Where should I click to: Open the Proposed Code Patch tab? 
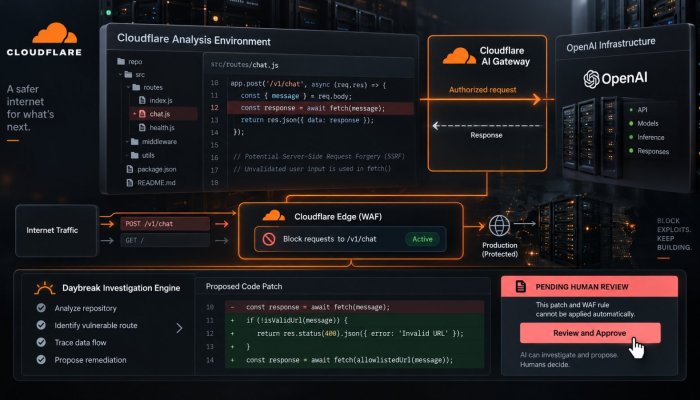coord(244,287)
